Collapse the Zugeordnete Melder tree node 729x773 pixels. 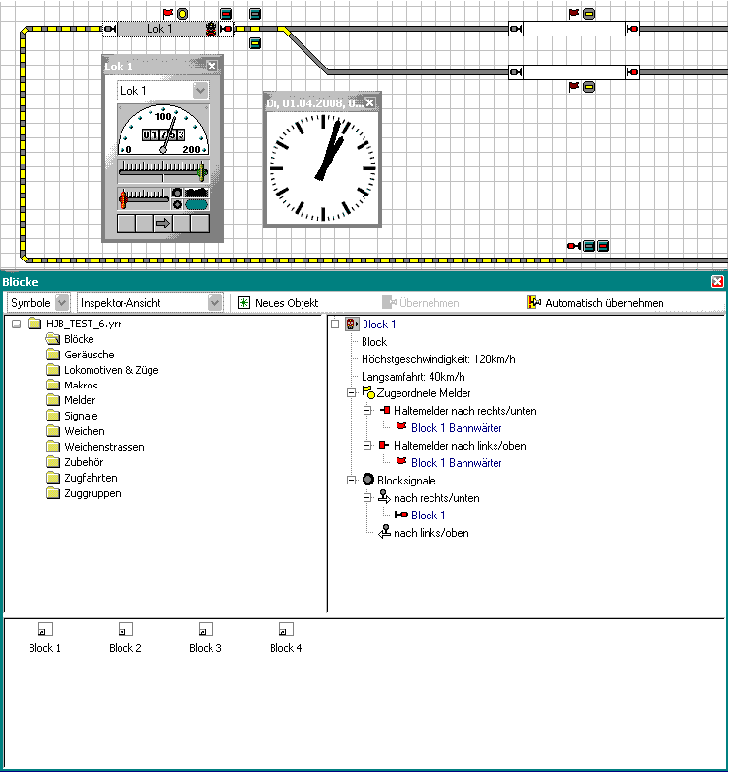click(352, 394)
